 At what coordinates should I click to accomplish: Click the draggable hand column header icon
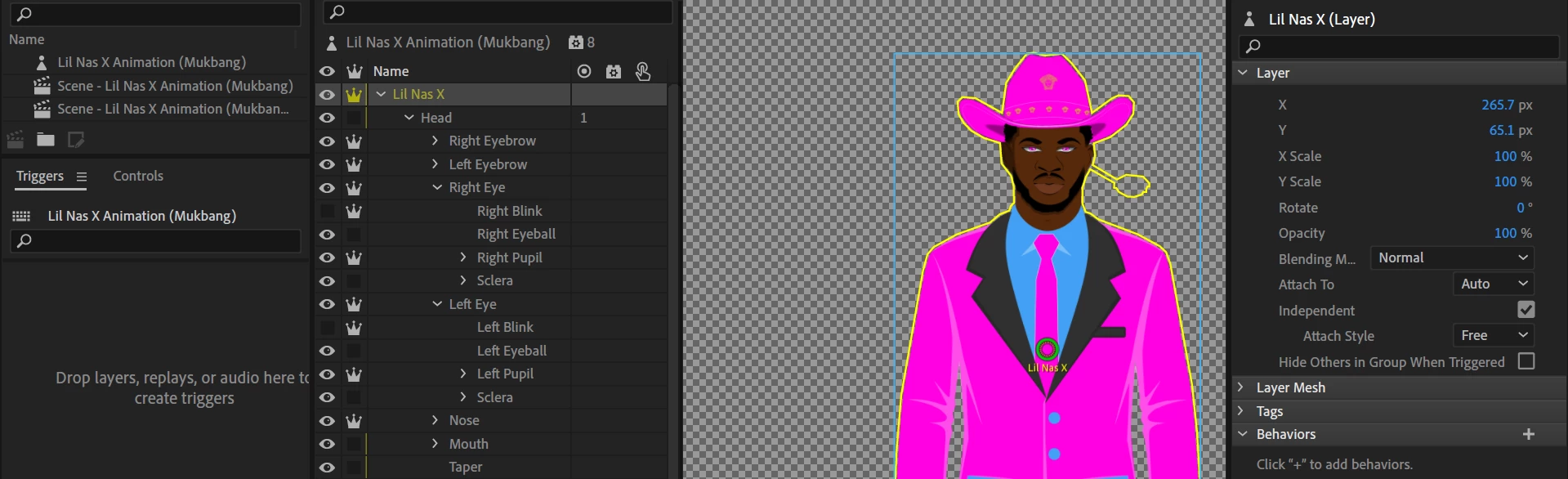643,72
